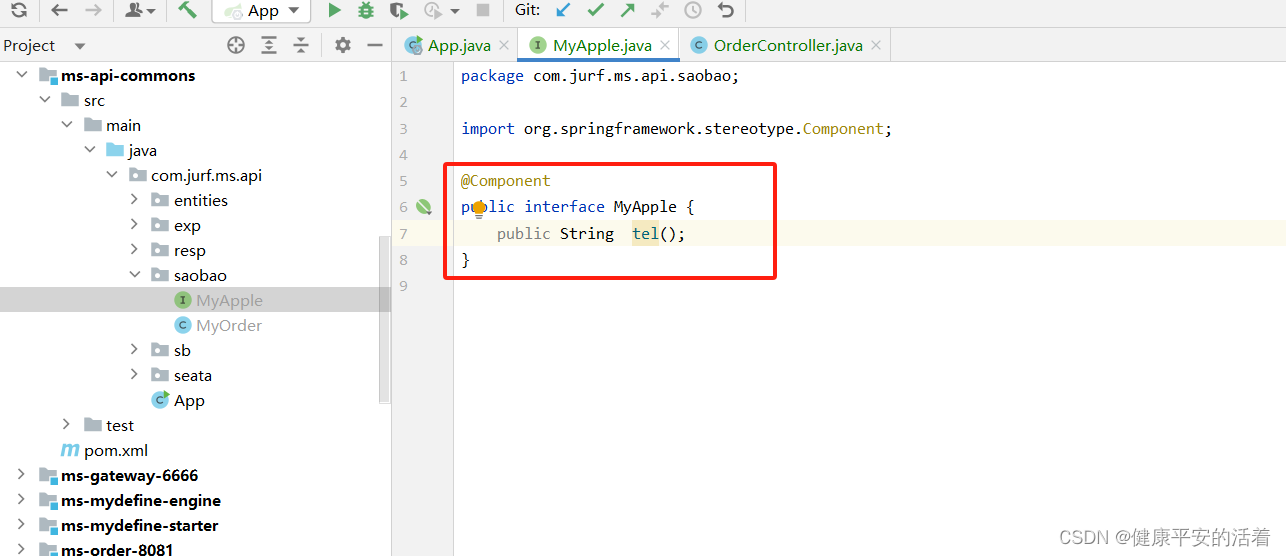Hide the Project panel with the minus
The height and width of the screenshot is (556, 1286).
[x=375, y=45]
